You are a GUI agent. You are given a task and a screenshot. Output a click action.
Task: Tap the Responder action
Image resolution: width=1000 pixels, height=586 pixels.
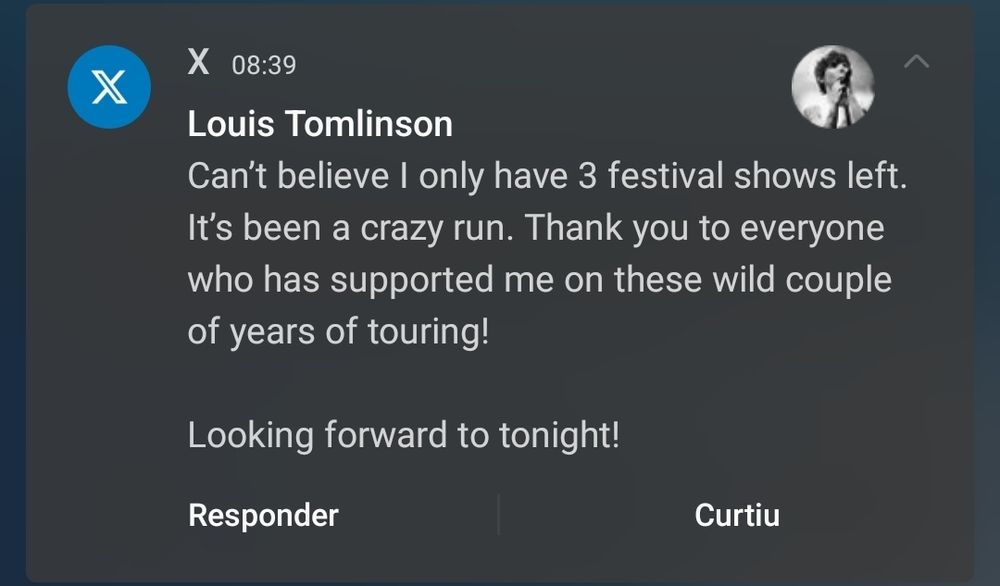(263, 515)
